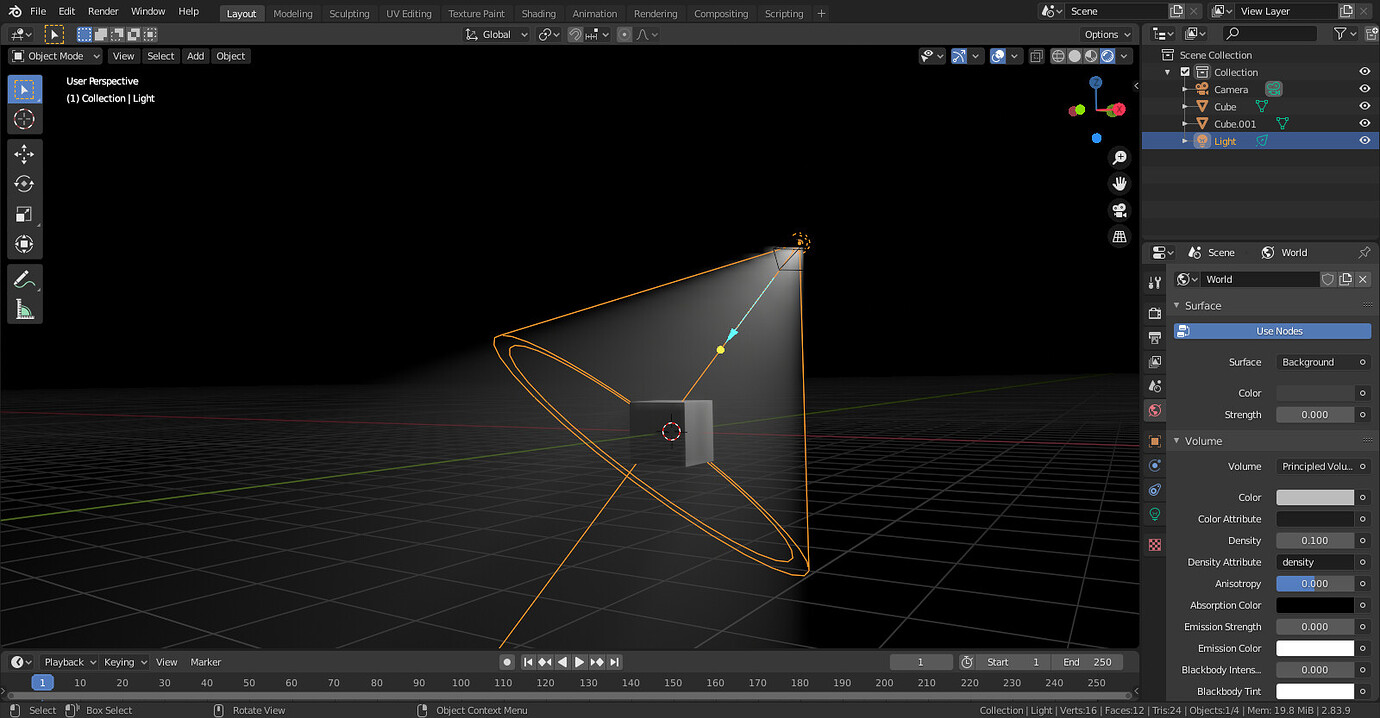1380x718 pixels.
Task: Jump to the last frame with playback controls
Action: click(x=614, y=661)
